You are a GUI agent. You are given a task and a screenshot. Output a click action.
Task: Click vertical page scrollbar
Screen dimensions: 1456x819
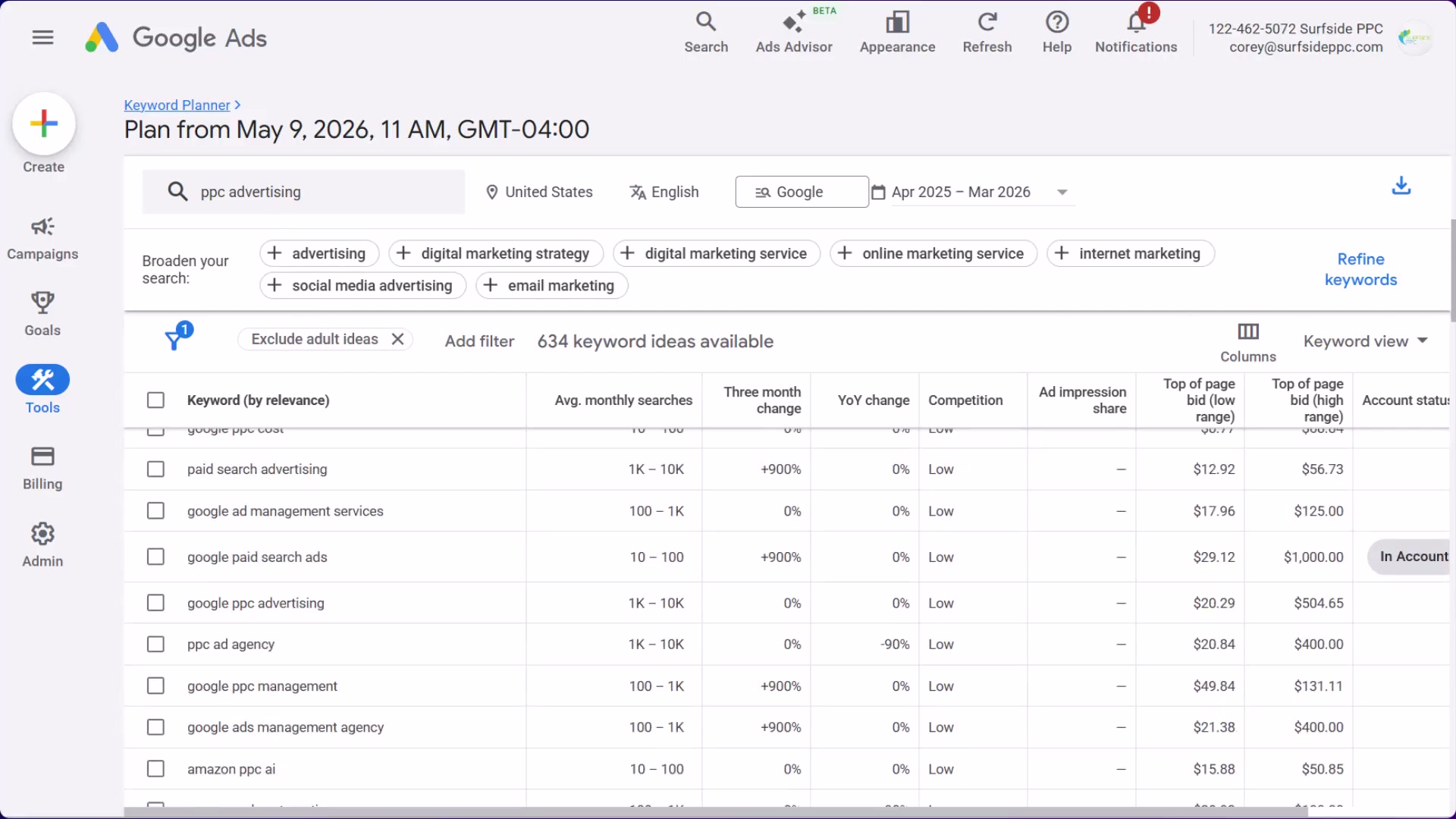coord(1452,269)
